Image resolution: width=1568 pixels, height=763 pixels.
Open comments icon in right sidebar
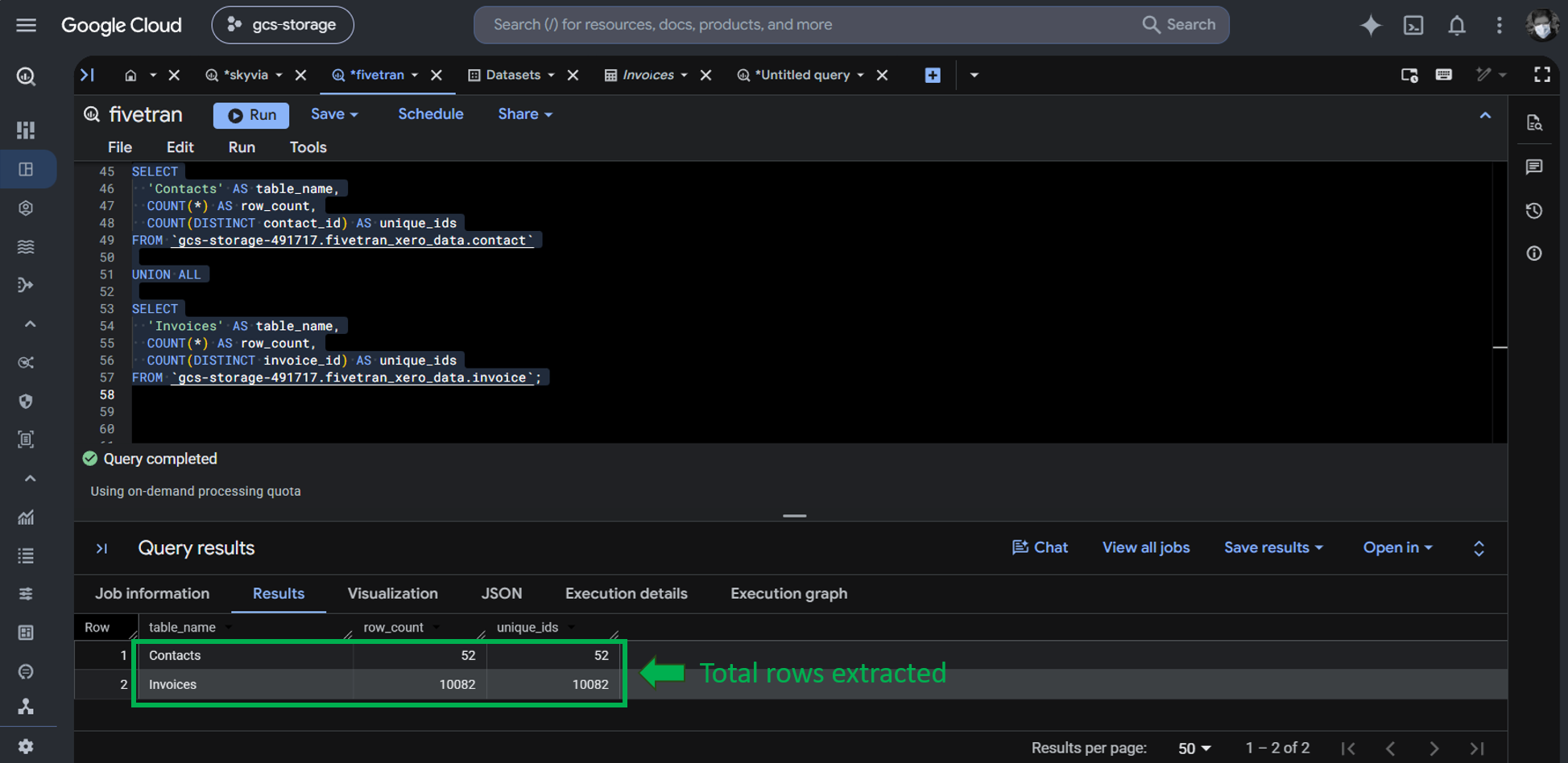1534,167
